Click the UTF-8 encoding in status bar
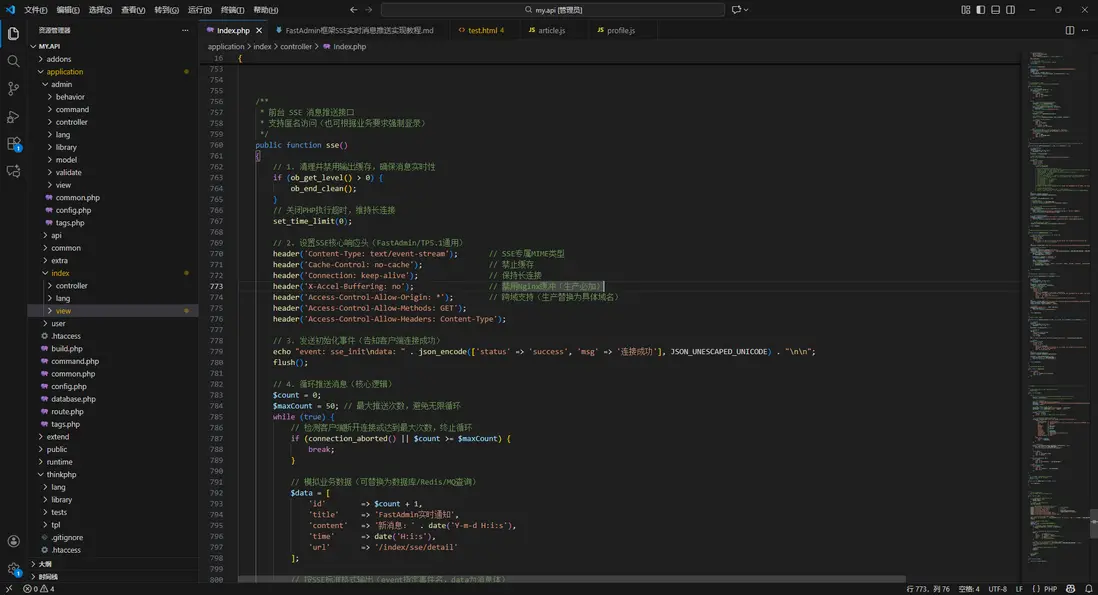 click(x=997, y=589)
